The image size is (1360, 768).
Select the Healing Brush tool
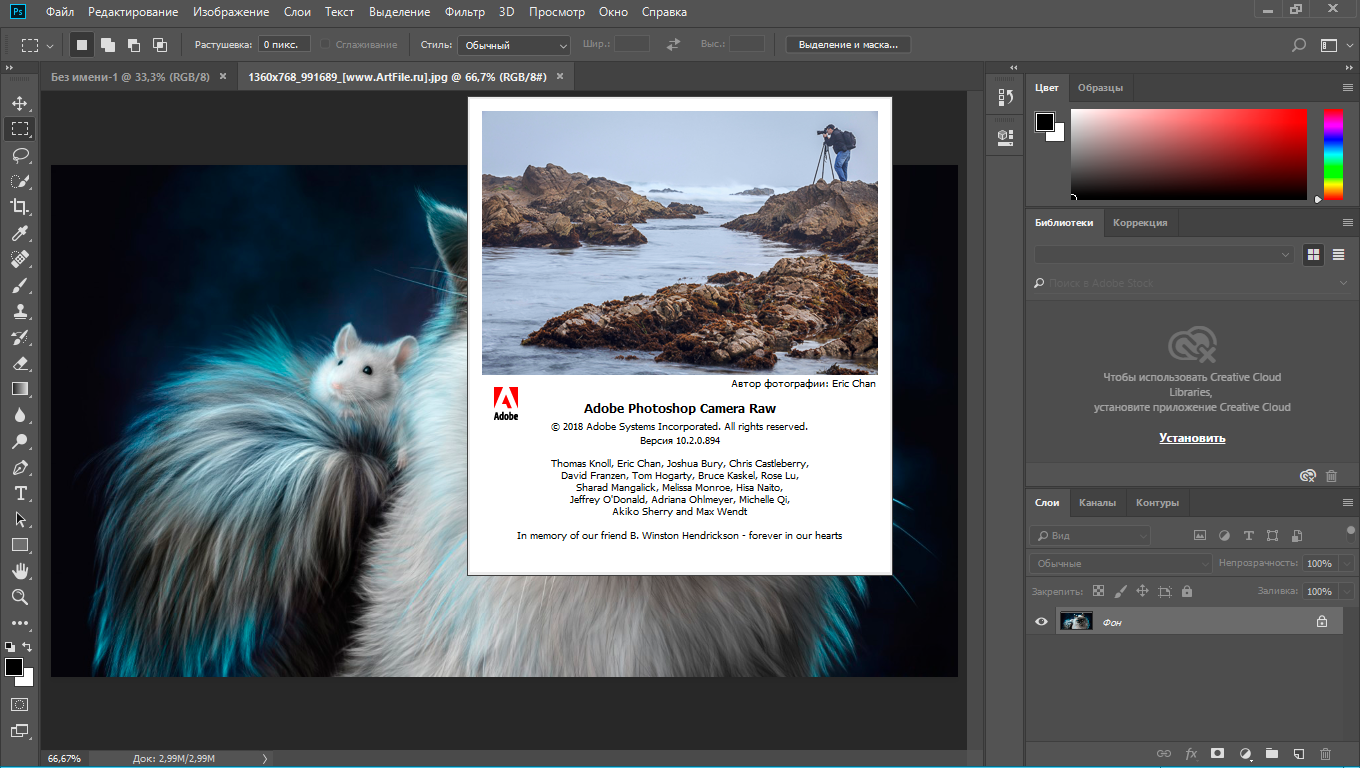(19, 259)
